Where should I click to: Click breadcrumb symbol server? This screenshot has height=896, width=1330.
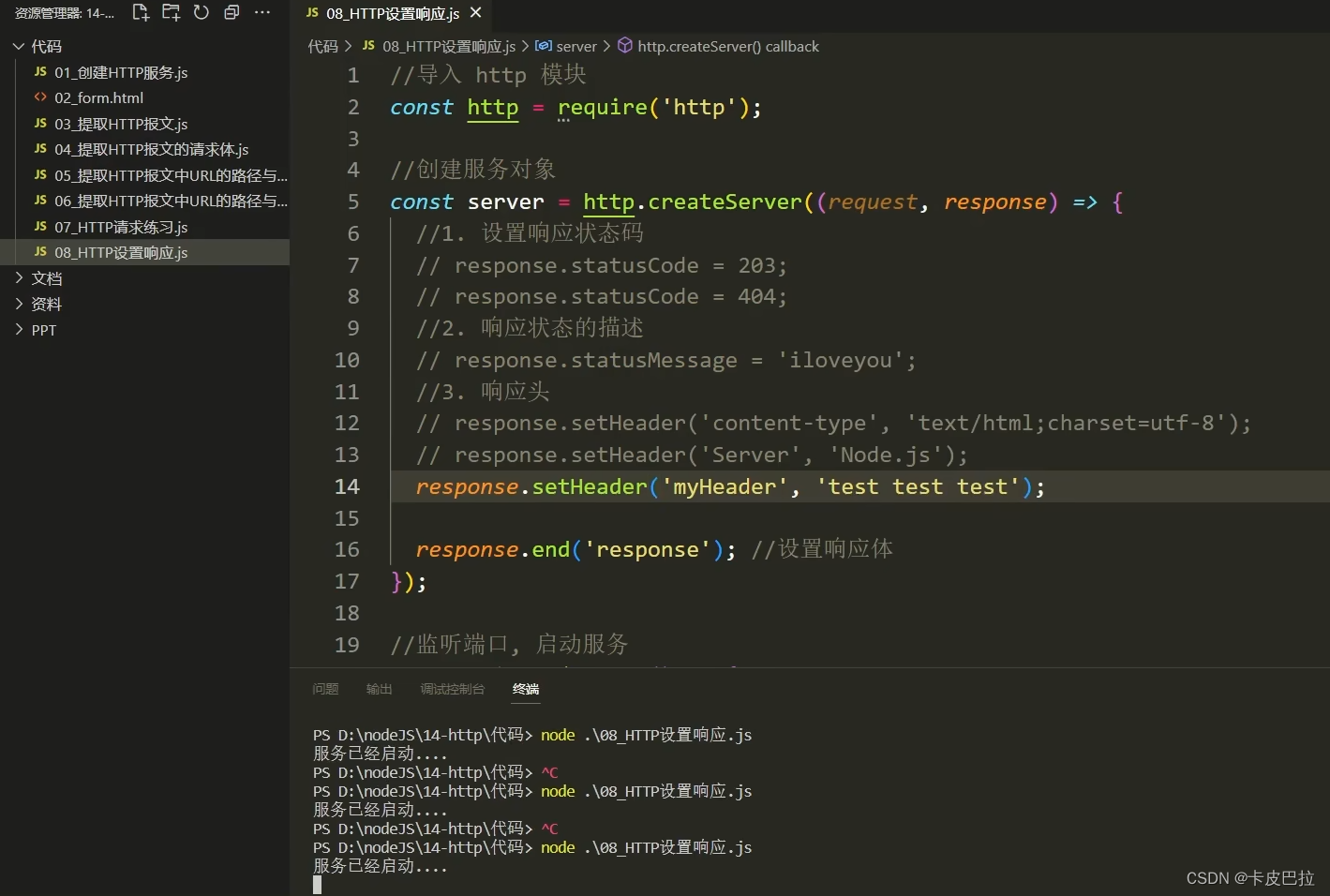click(x=576, y=46)
